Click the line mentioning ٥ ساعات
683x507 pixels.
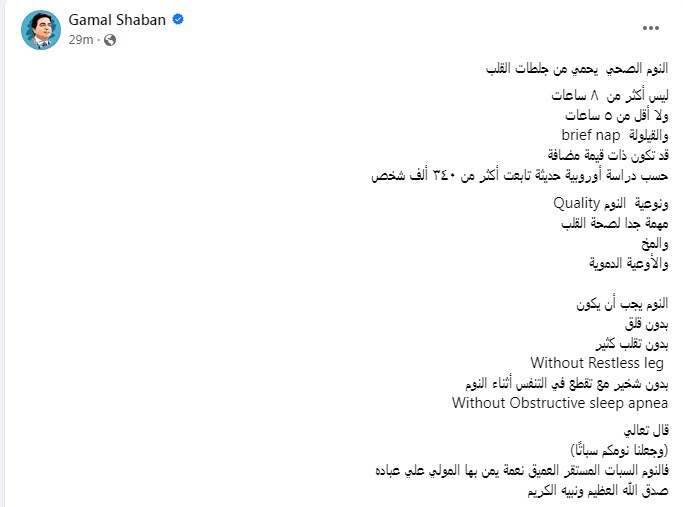click(612, 115)
